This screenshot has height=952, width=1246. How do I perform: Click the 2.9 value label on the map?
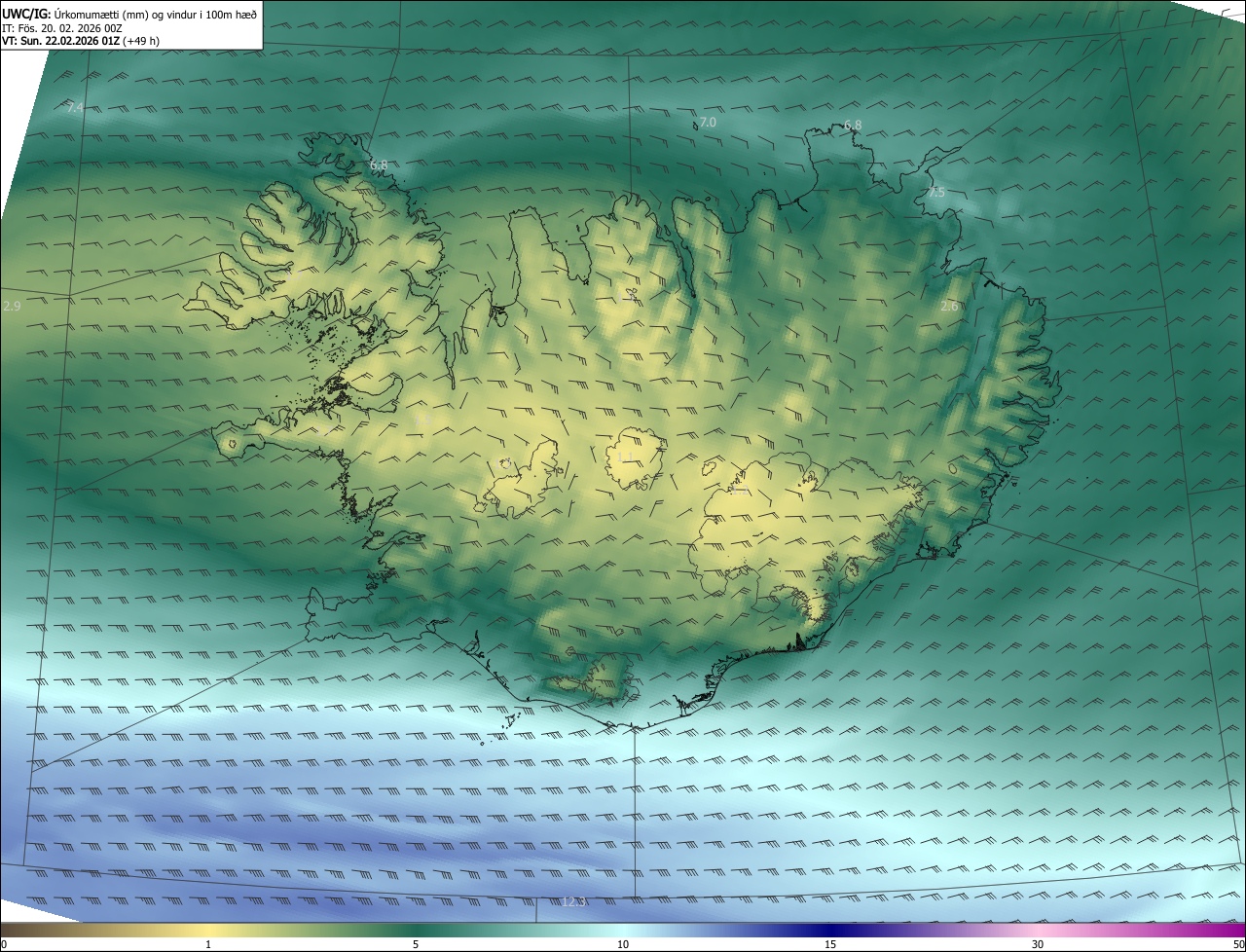[x=12, y=306]
